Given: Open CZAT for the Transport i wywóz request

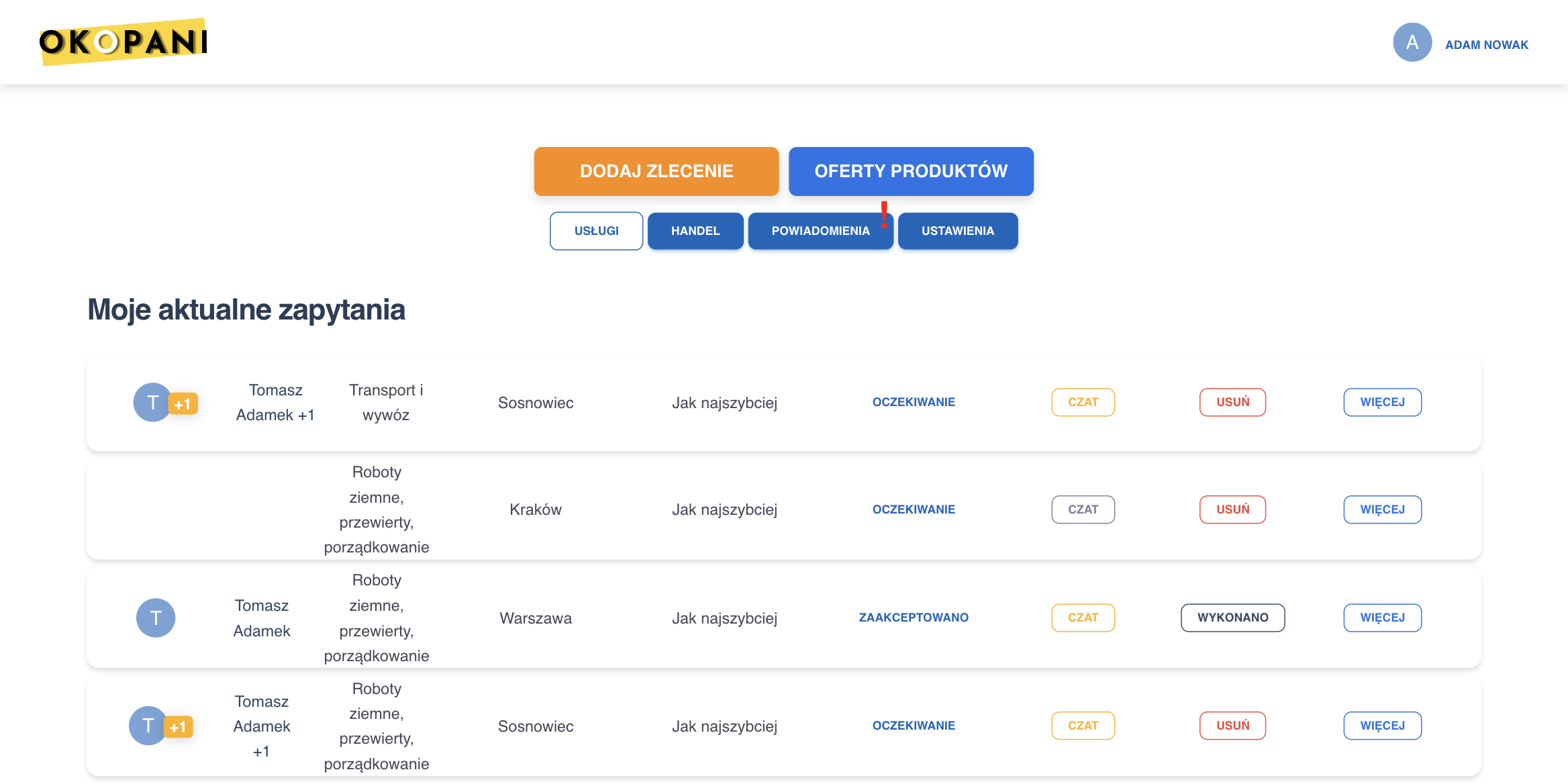Looking at the screenshot, I should click(x=1083, y=402).
